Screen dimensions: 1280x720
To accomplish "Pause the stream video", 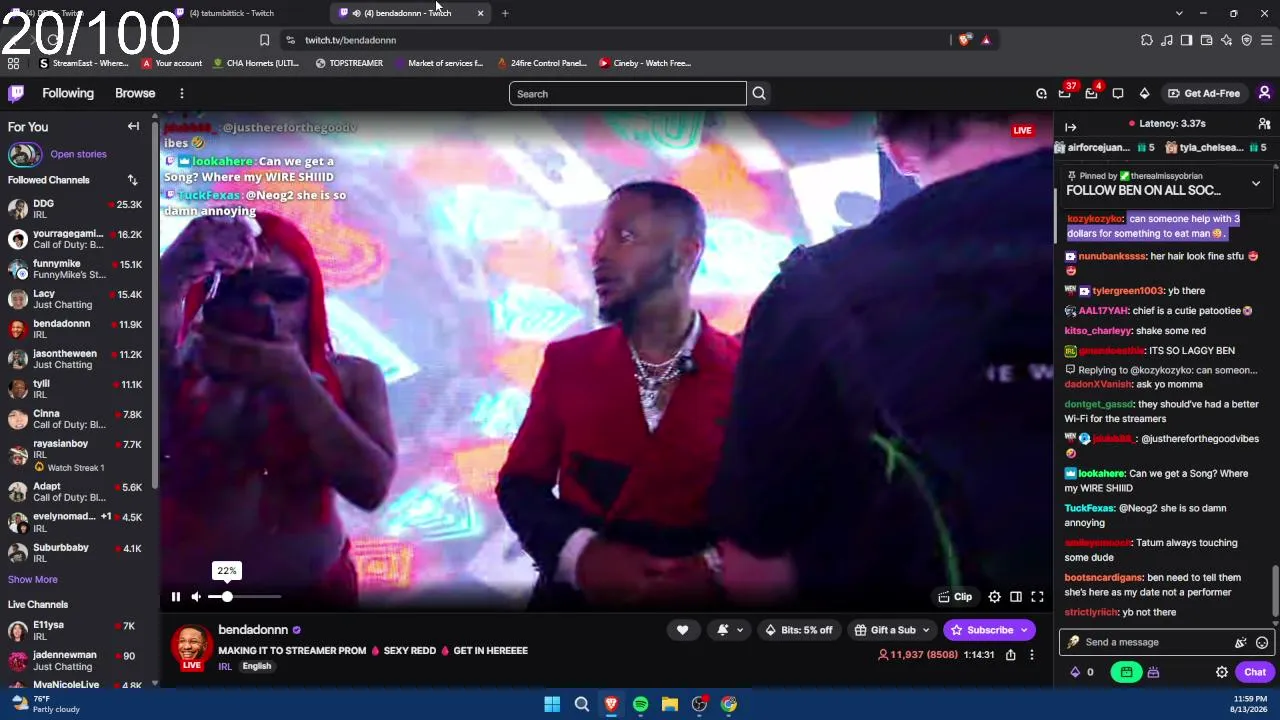I will (x=175, y=597).
